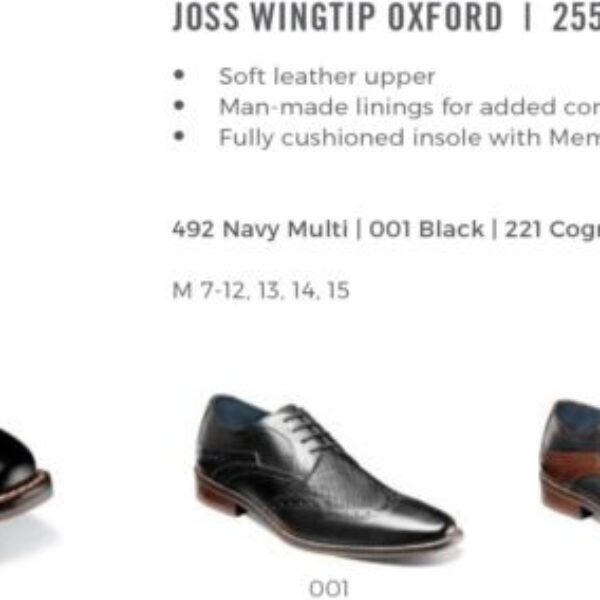Click the vertical divider in the heading
Image resolution: width=600 pixels, height=600 pixels.
click(x=528, y=17)
